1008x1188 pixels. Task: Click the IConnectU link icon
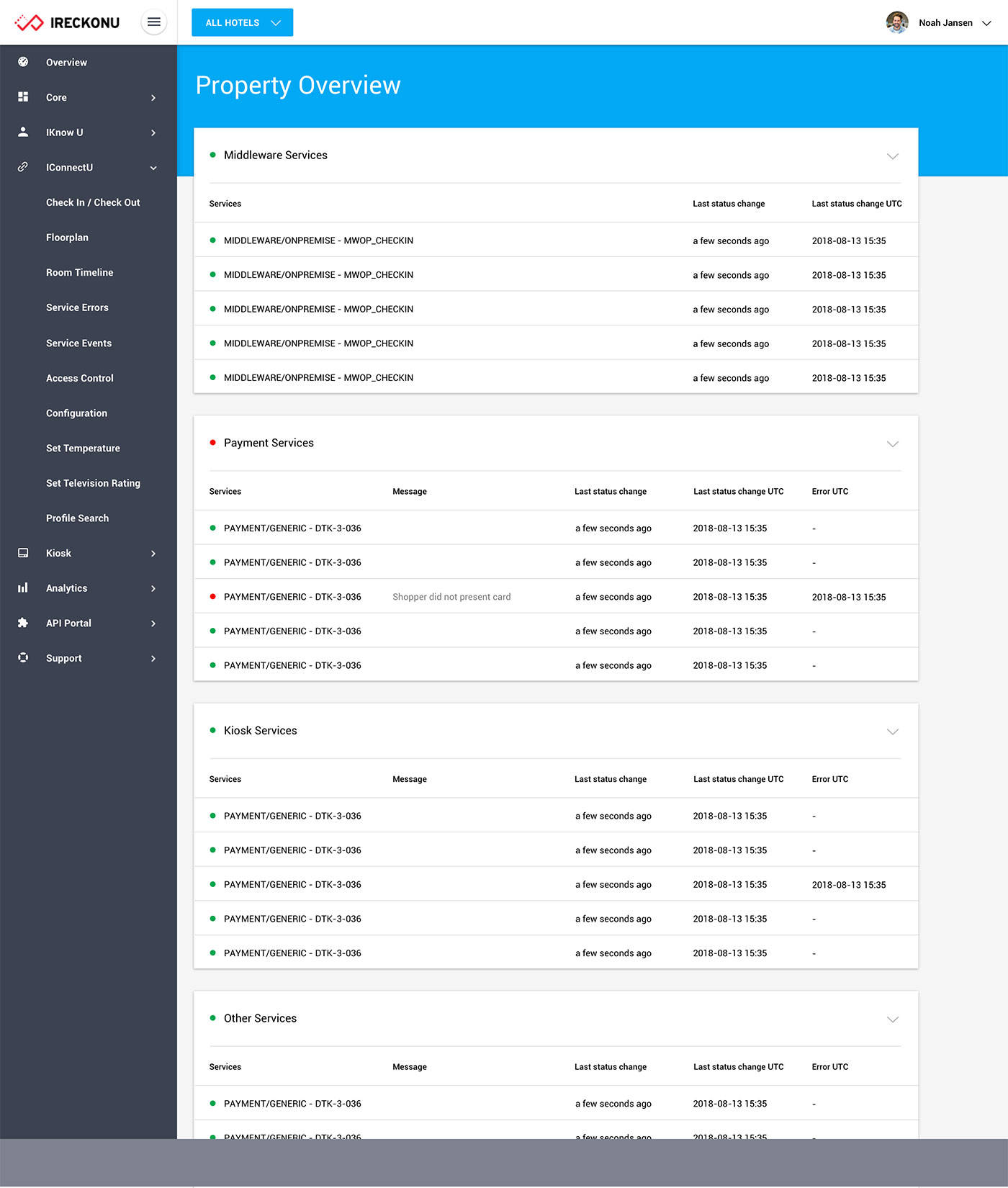coord(23,167)
